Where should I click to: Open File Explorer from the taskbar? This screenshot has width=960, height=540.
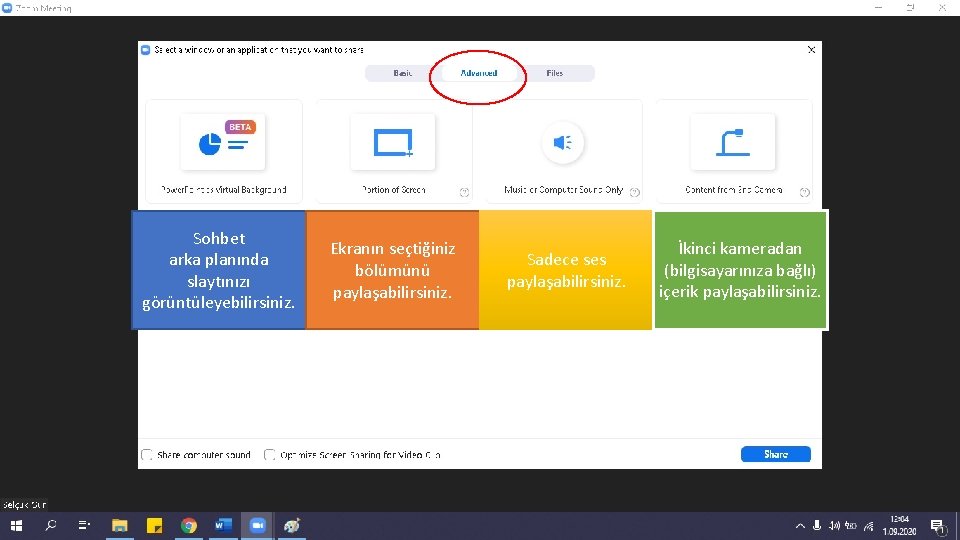tap(119, 525)
